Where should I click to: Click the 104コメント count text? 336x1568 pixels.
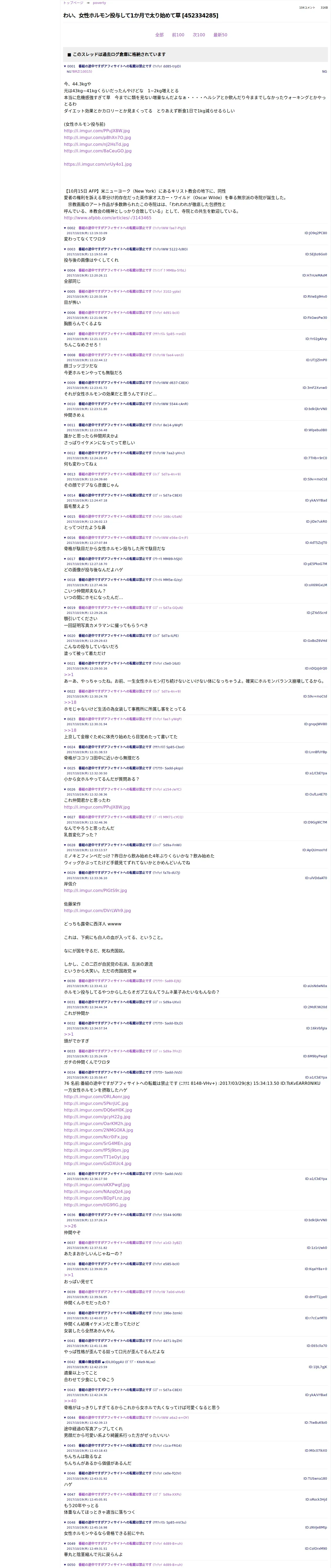pyautogui.click(x=307, y=8)
